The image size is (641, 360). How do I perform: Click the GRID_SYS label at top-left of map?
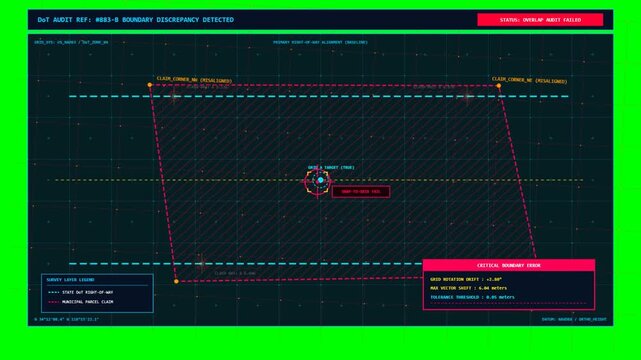point(71,42)
